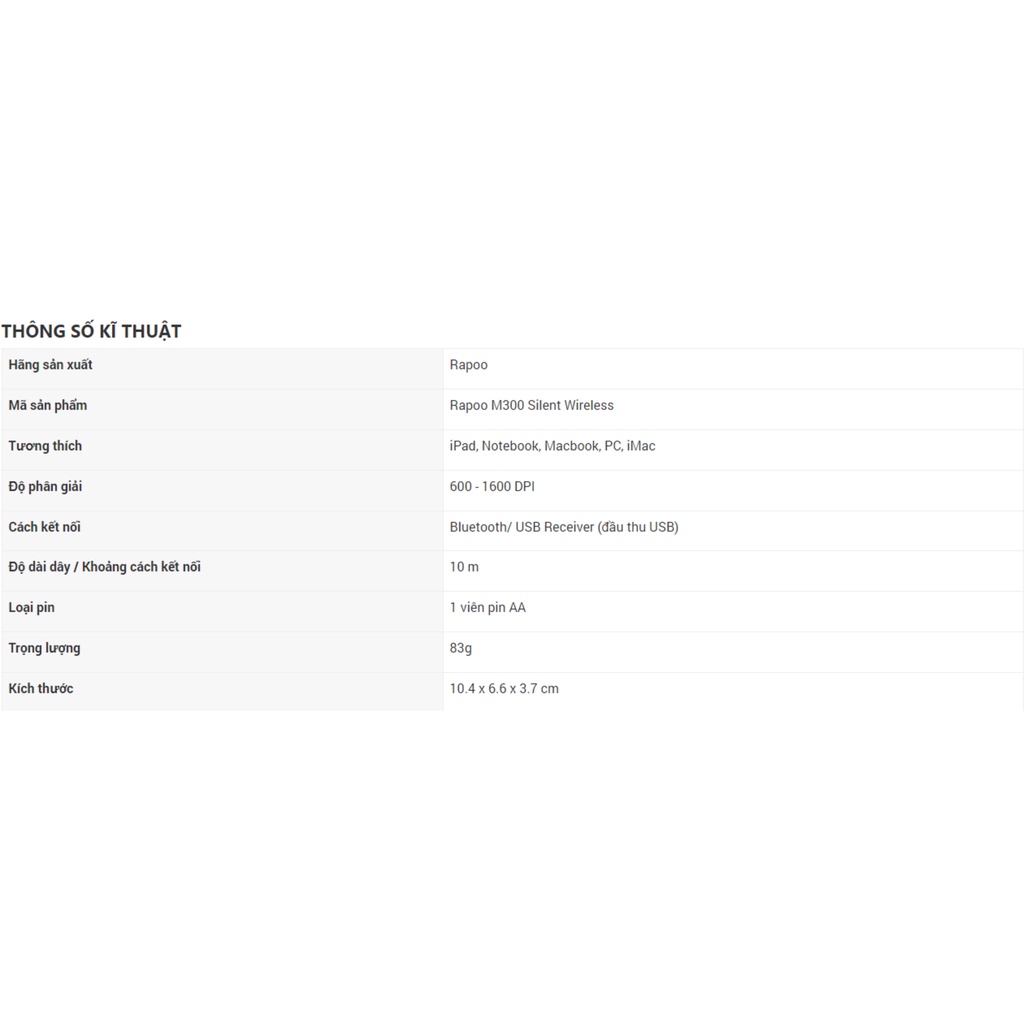Click the 10.4 x 6.6 x 3.7 cm value
1024x1024 pixels.
tap(504, 688)
